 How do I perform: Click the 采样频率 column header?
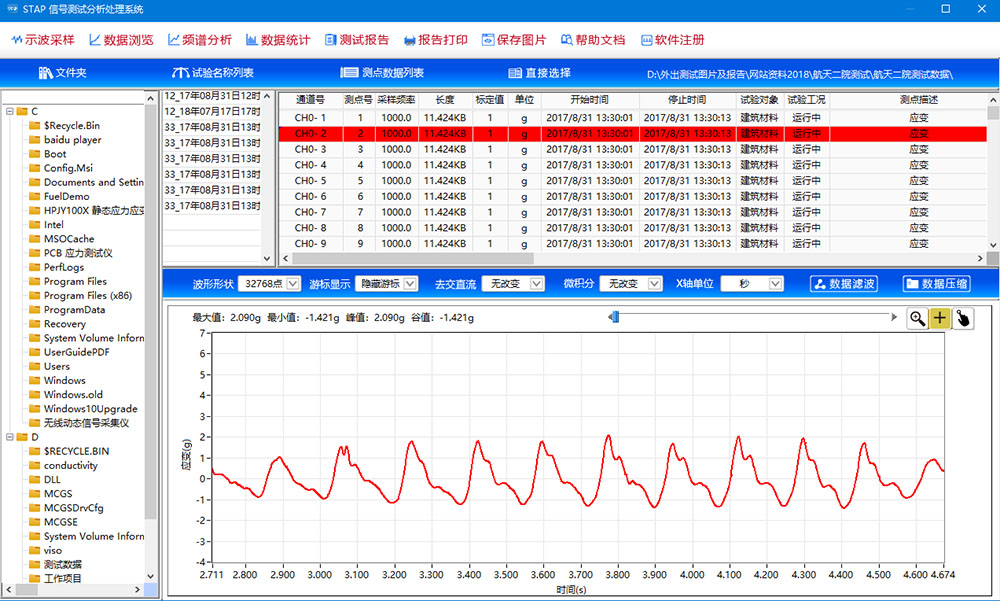pyautogui.click(x=395, y=100)
